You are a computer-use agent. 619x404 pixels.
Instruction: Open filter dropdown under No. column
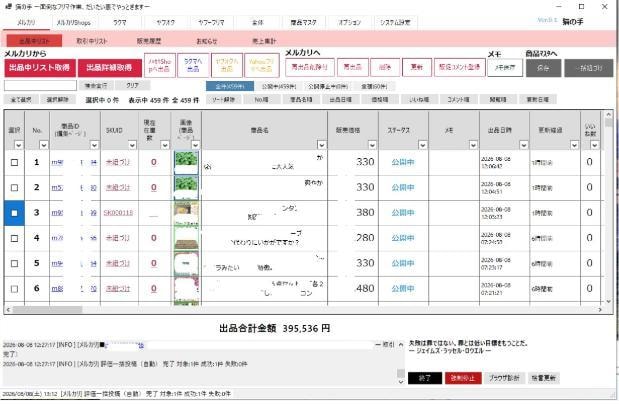coord(44,145)
